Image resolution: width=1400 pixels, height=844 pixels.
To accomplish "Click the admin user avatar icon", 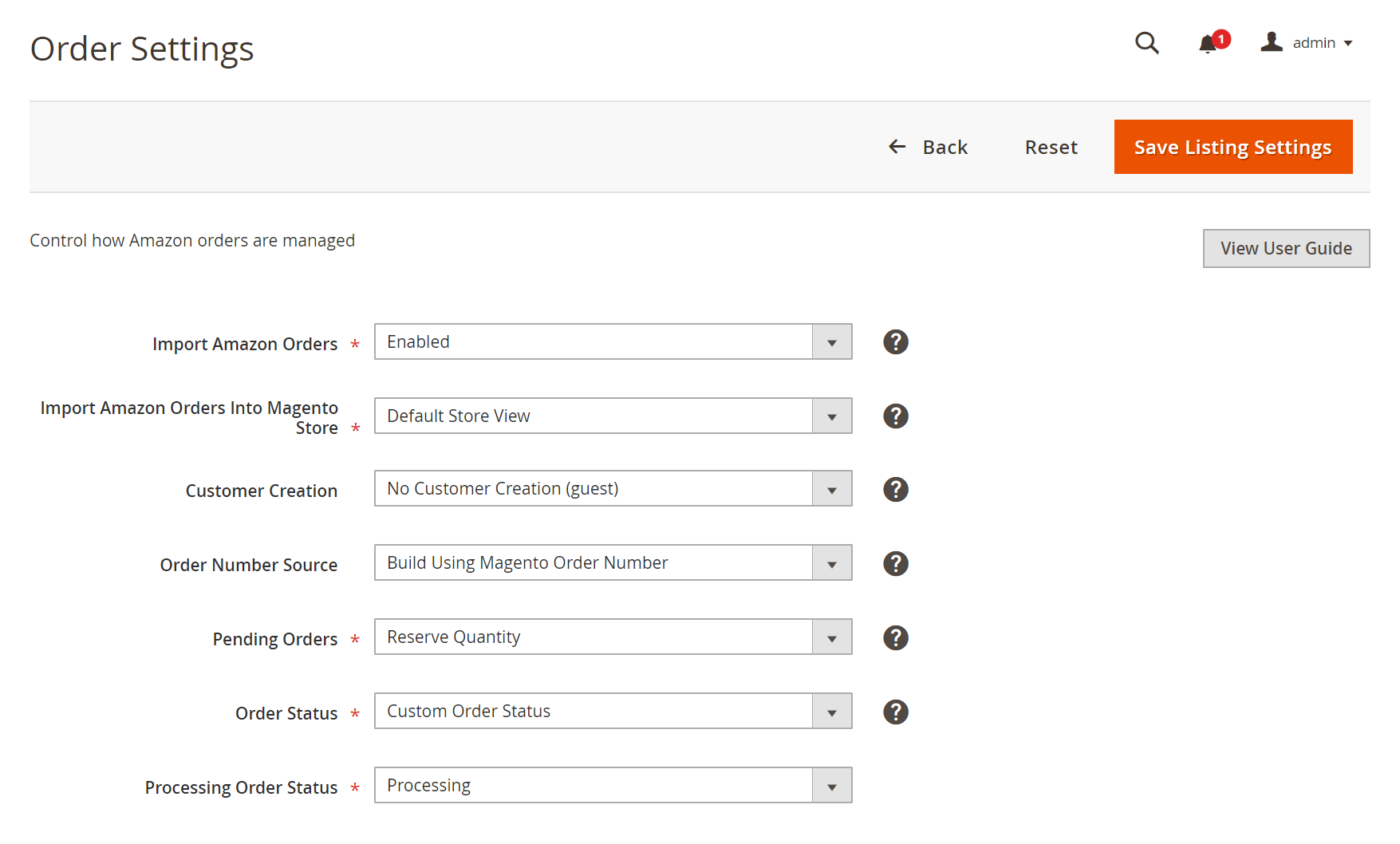I will [1272, 42].
